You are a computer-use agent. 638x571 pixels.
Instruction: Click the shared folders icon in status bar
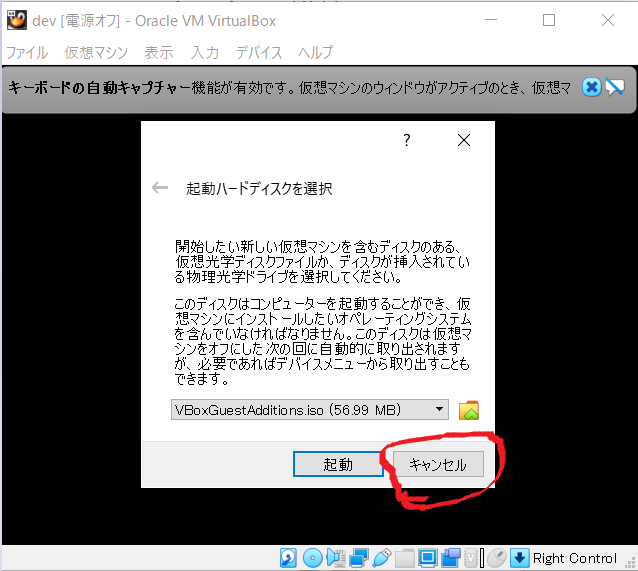(404, 558)
